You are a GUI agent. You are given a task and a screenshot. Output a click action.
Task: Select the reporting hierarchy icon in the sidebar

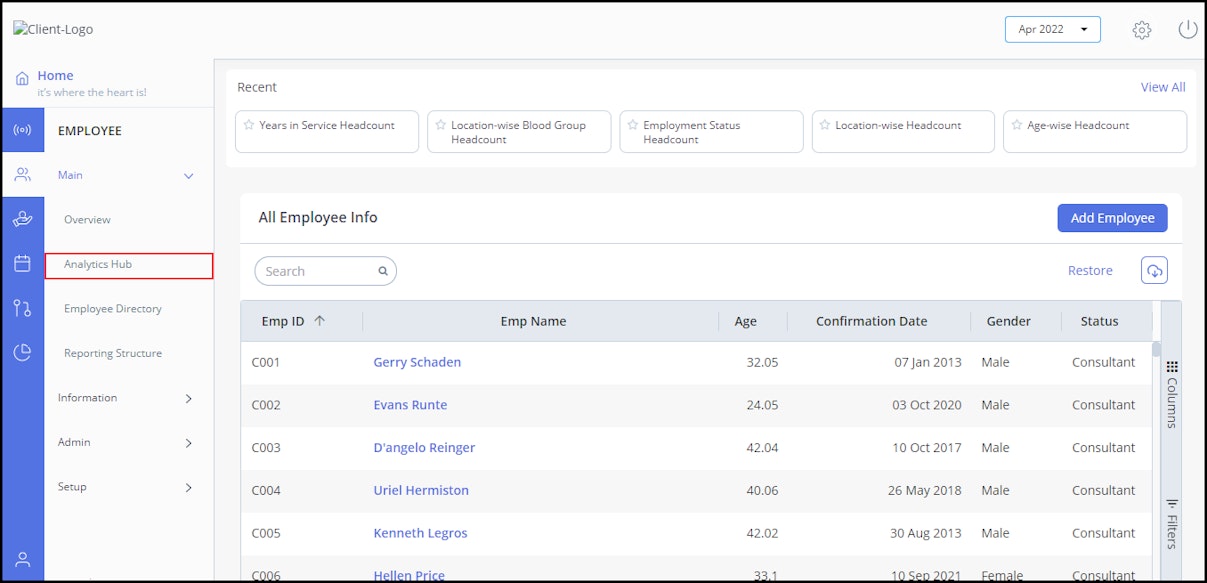coord(22,308)
